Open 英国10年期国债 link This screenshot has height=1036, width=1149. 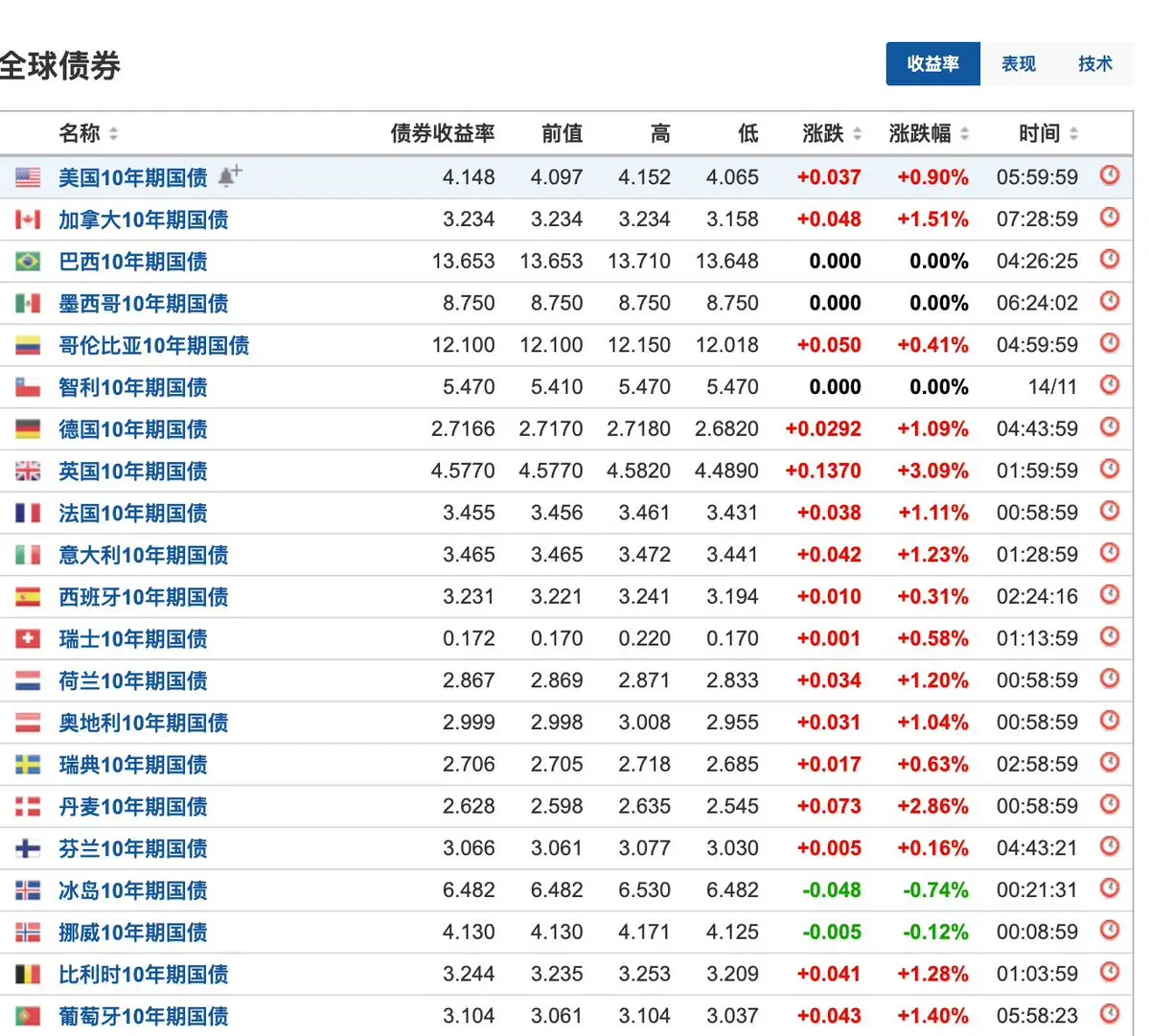[132, 471]
